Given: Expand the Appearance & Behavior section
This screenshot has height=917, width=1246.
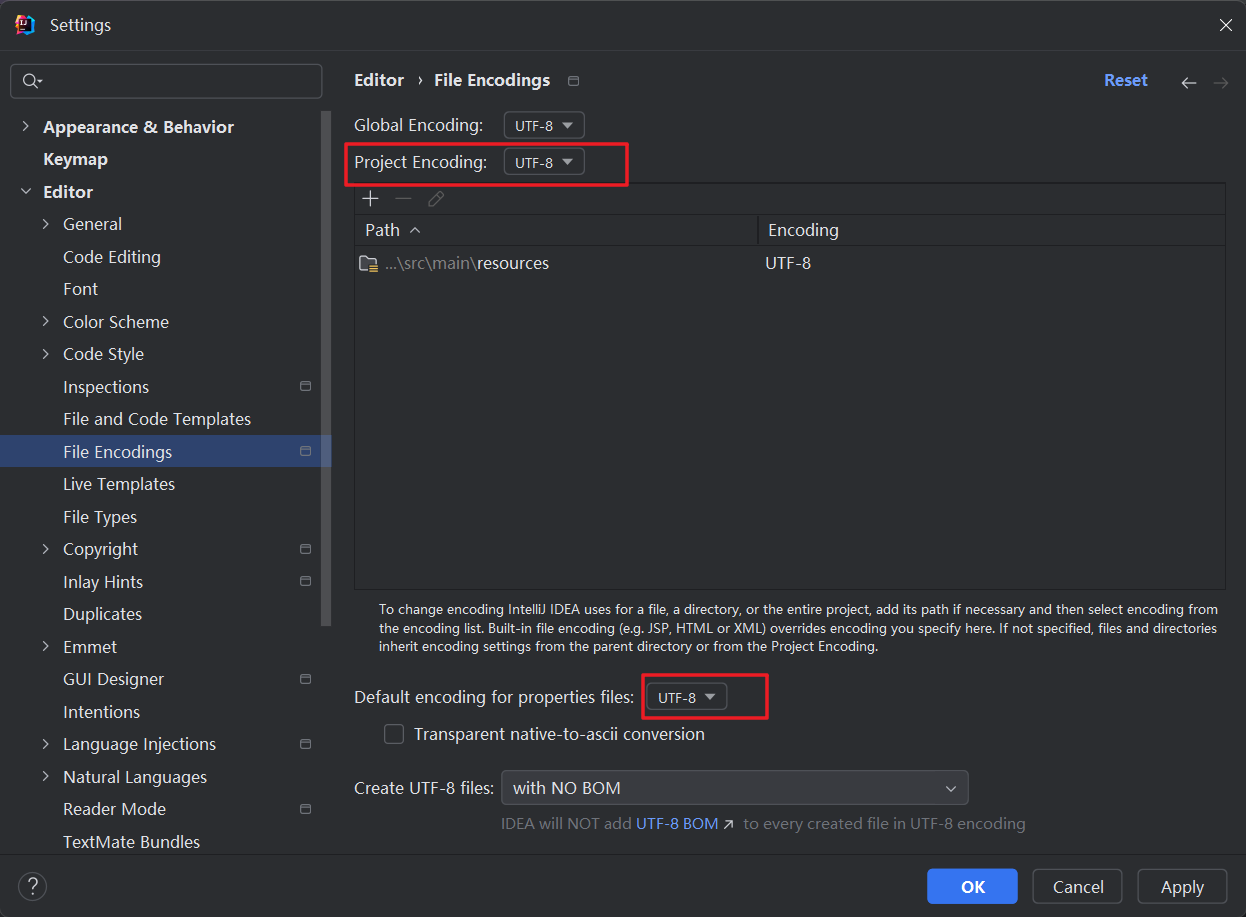Looking at the screenshot, I should pyautogui.click(x=26, y=127).
